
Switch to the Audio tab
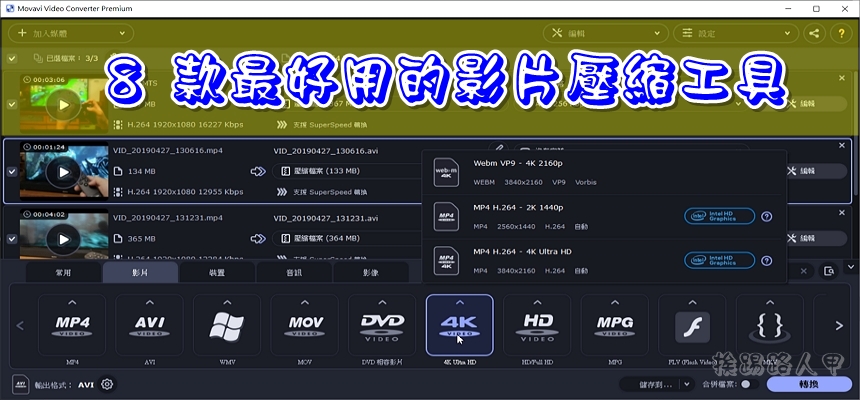tap(294, 273)
